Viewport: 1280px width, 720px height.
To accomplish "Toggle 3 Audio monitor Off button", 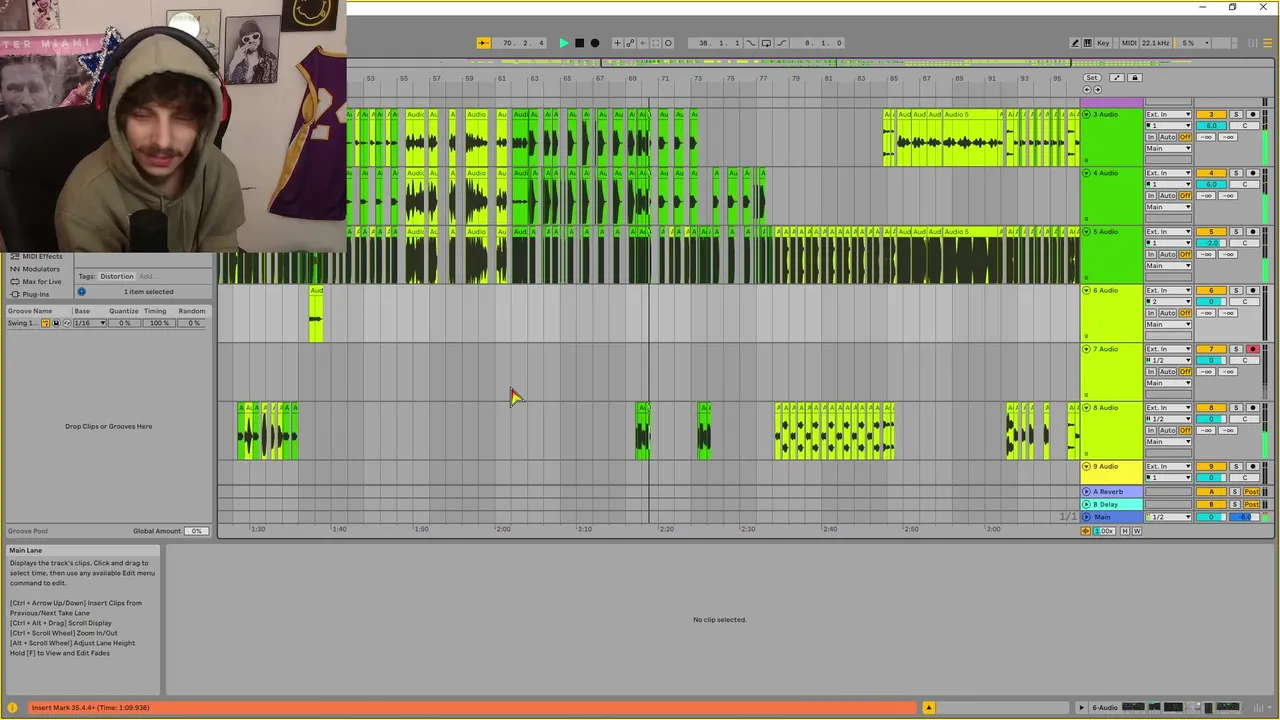I will 1185,137.
